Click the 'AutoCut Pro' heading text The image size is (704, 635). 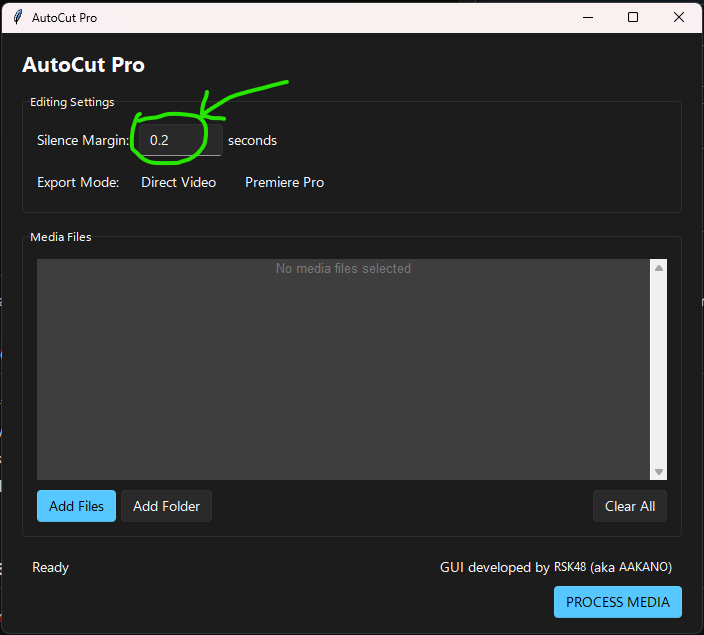[x=84, y=65]
